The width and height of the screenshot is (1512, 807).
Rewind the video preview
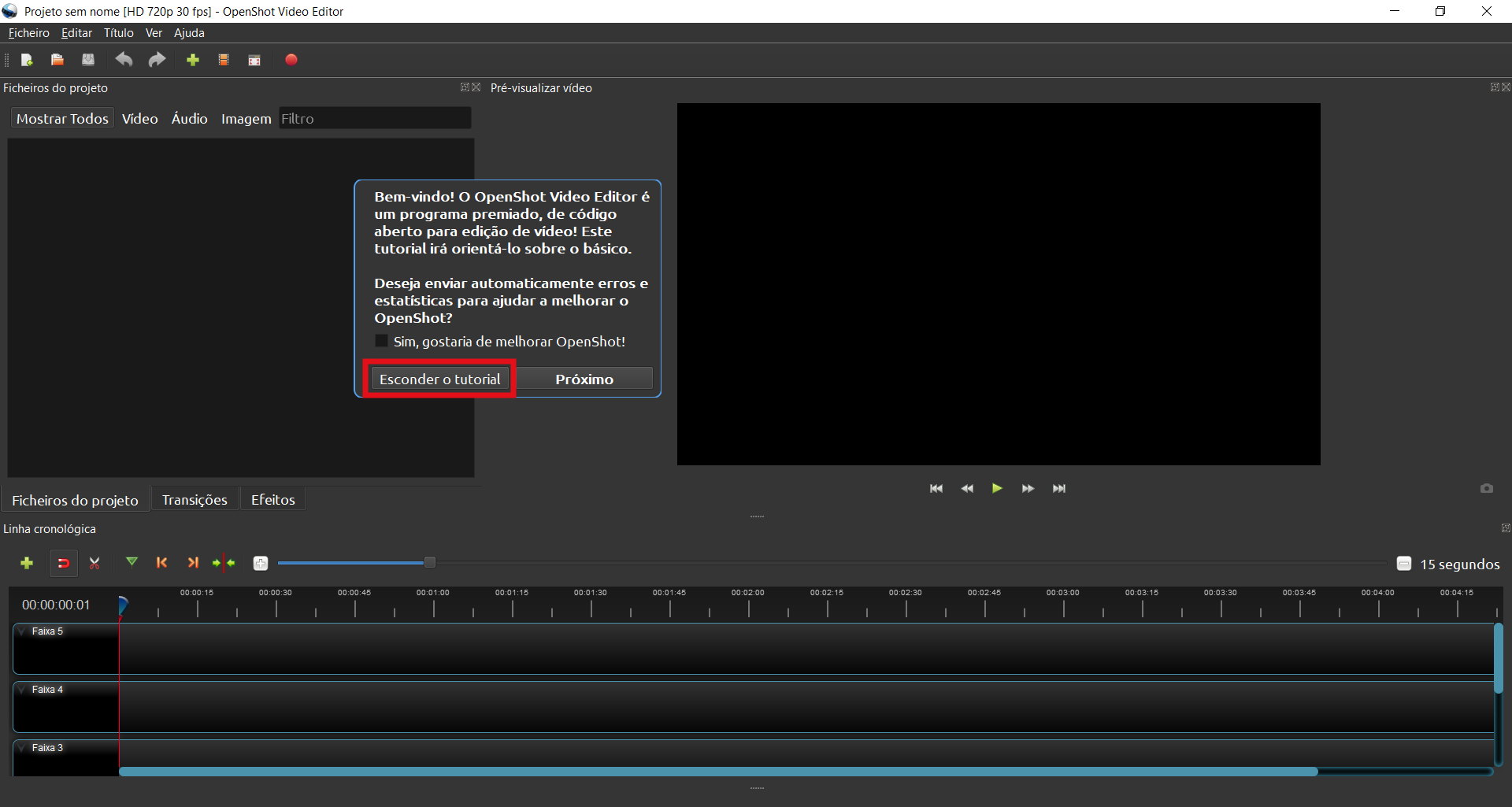pyautogui.click(x=967, y=488)
